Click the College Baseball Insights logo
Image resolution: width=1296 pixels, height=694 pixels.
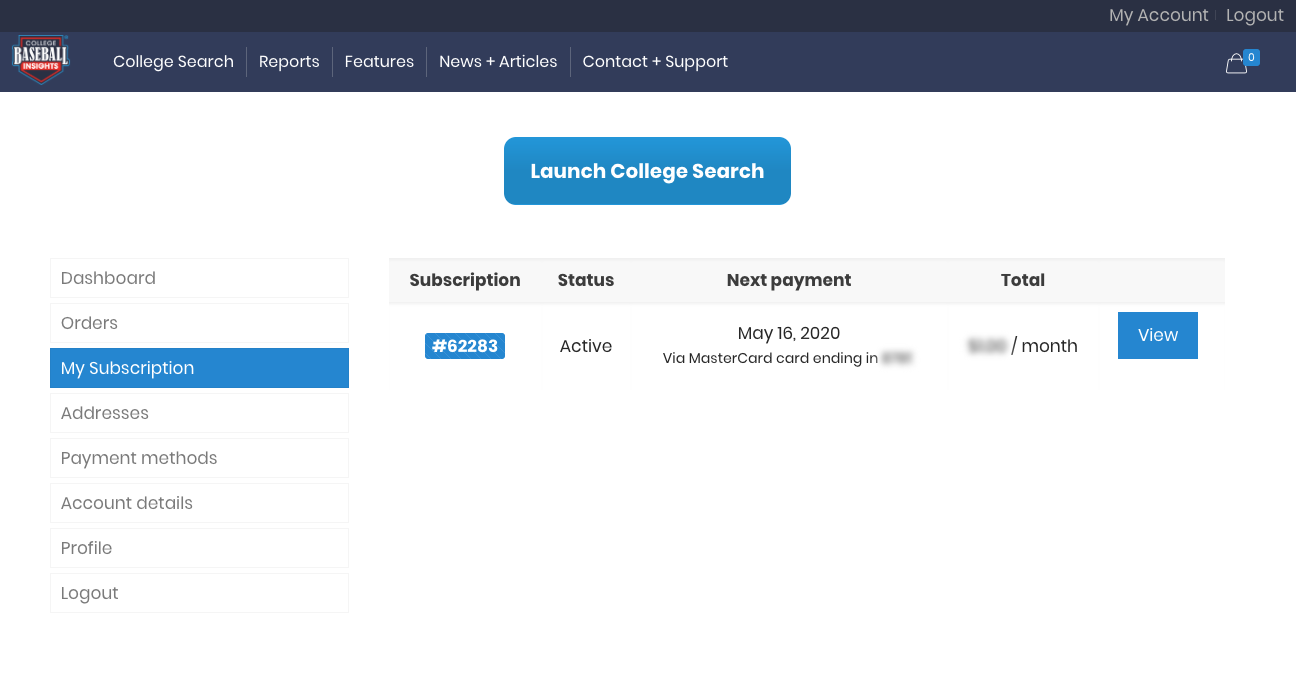[40, 60]
